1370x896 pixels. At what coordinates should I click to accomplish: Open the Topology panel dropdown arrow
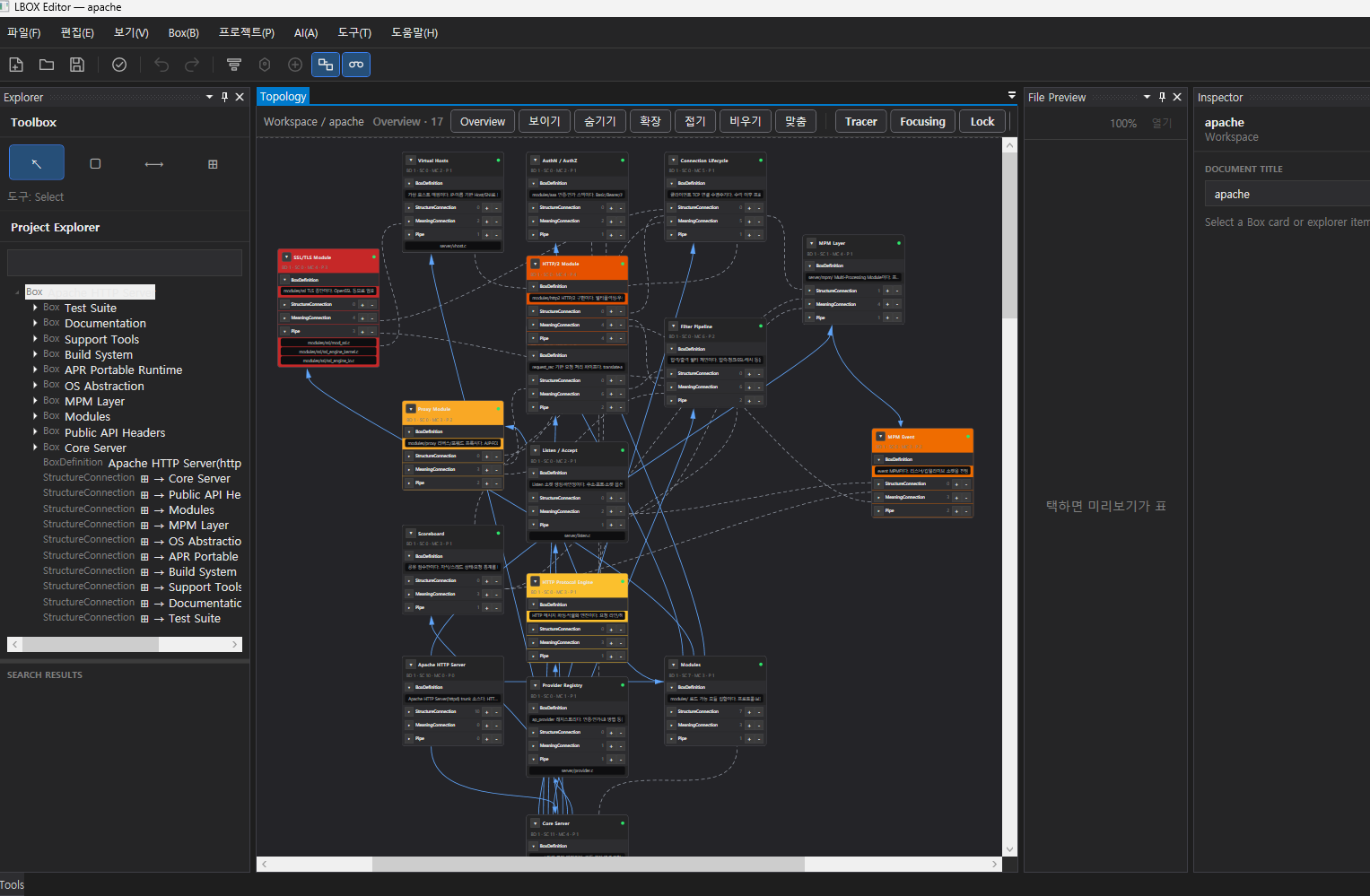[x=1012, y=95]
